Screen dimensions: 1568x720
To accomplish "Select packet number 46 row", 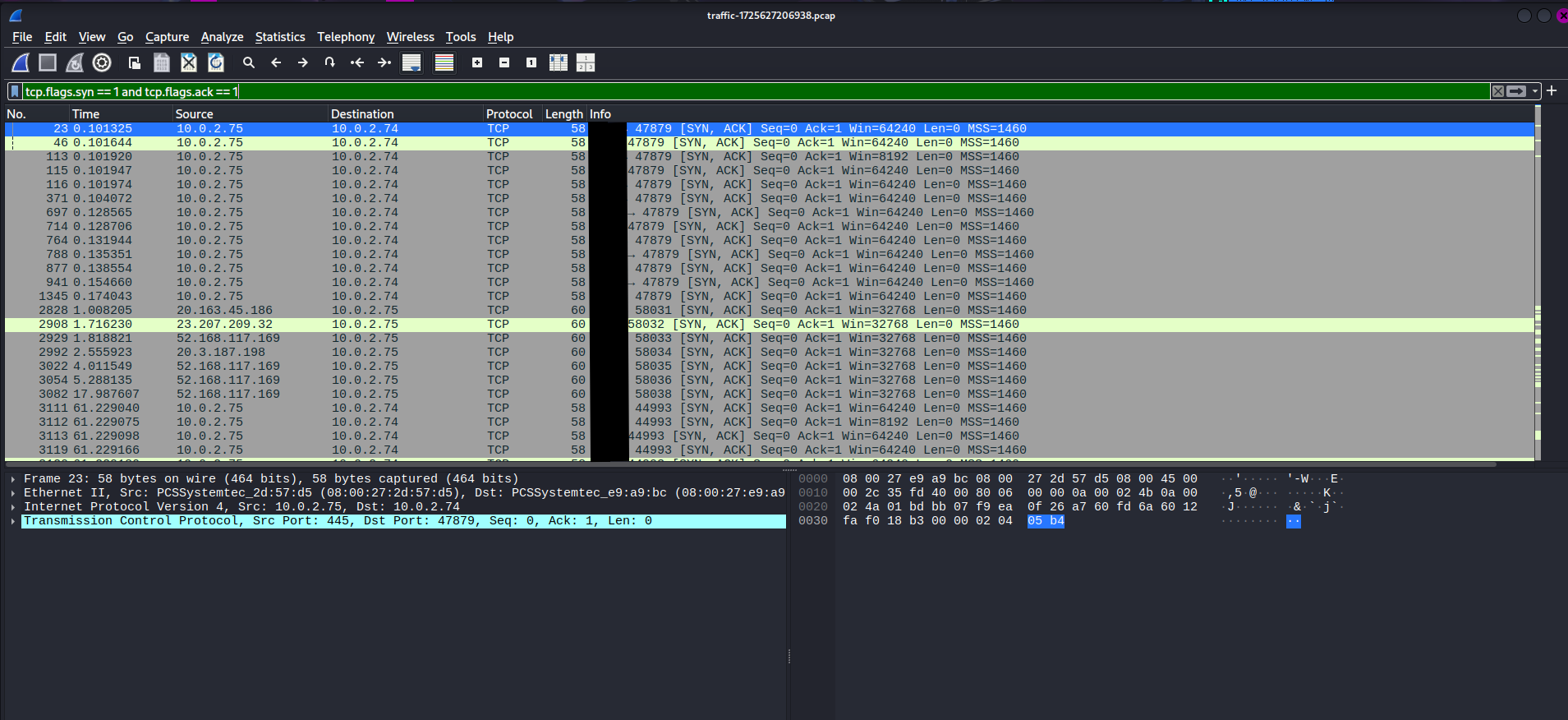I will [x=770, y=142].
